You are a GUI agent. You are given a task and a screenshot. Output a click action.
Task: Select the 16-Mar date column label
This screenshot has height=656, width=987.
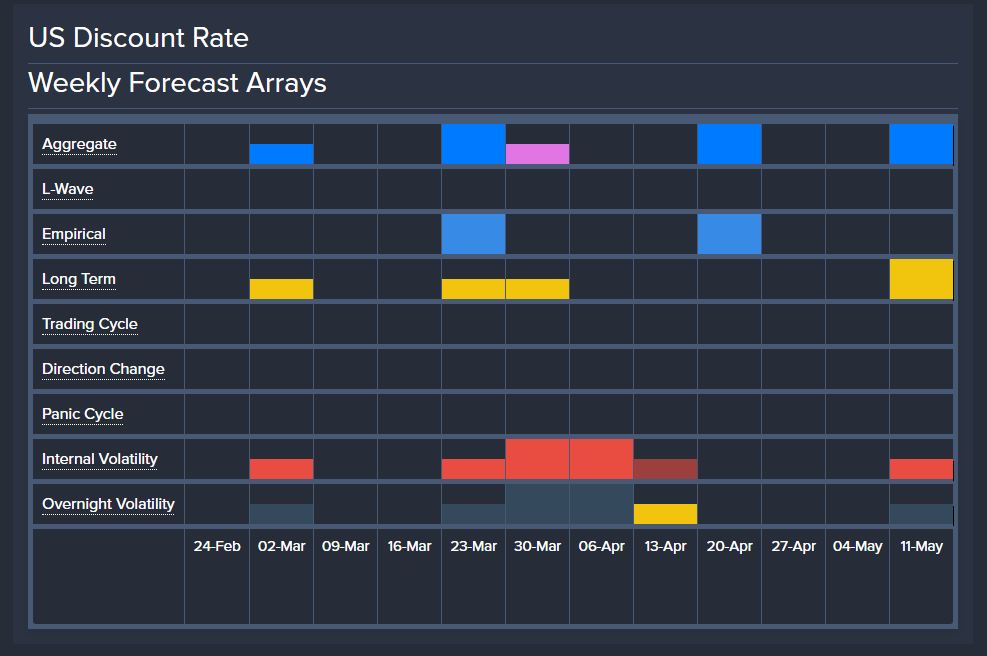point(409,546)
